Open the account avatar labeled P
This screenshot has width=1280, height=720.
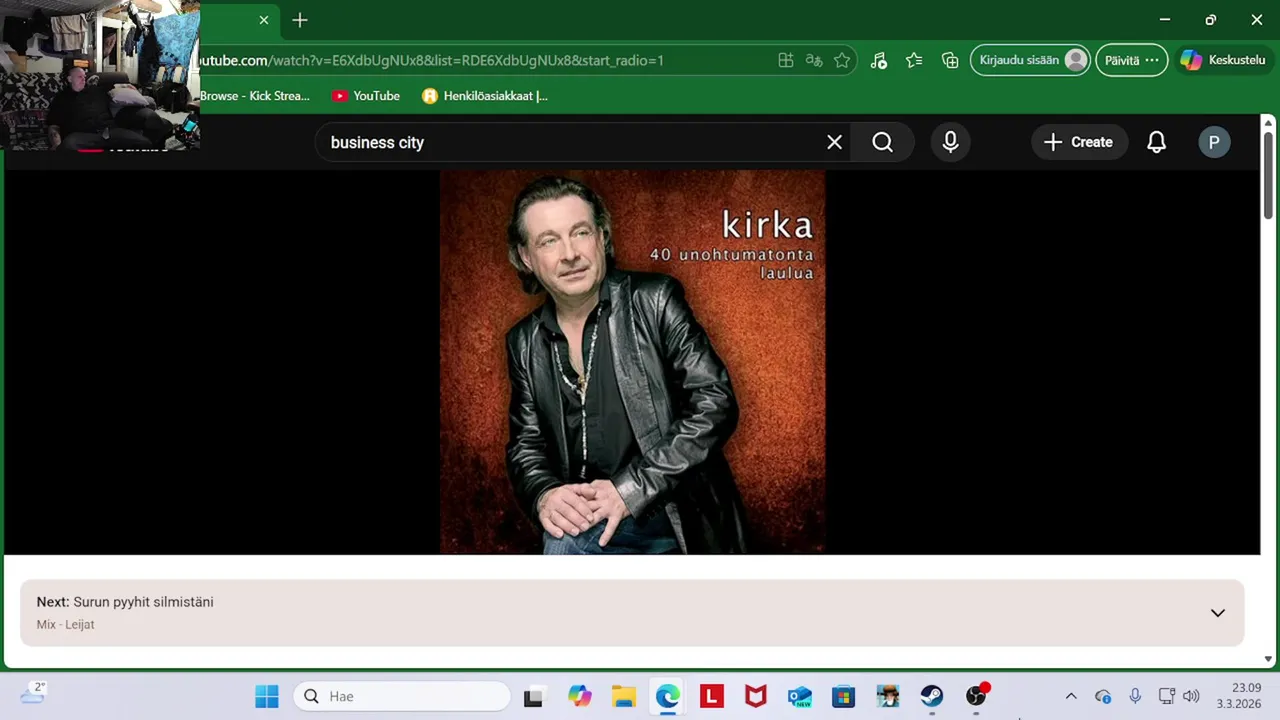pos(1214,142)
